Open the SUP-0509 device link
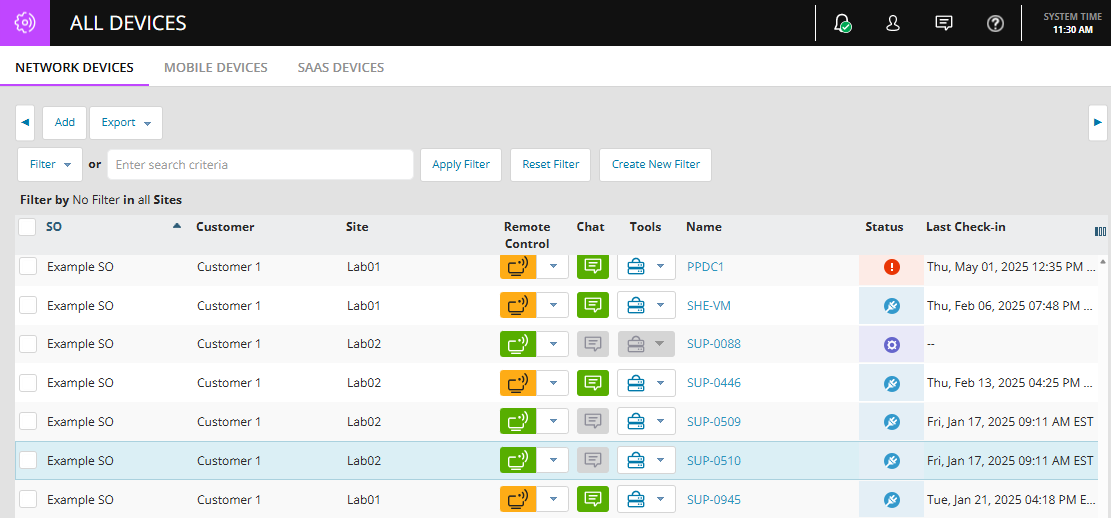The image size is (1111, 518). tap(713, 422)
